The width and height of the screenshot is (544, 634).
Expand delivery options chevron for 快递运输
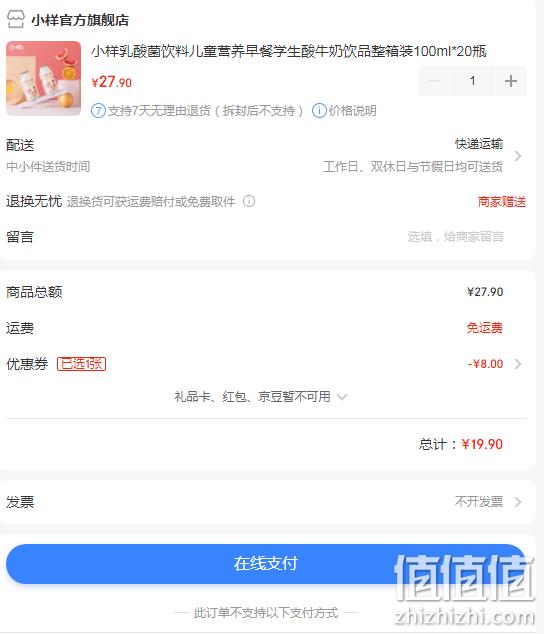point(518,156)
